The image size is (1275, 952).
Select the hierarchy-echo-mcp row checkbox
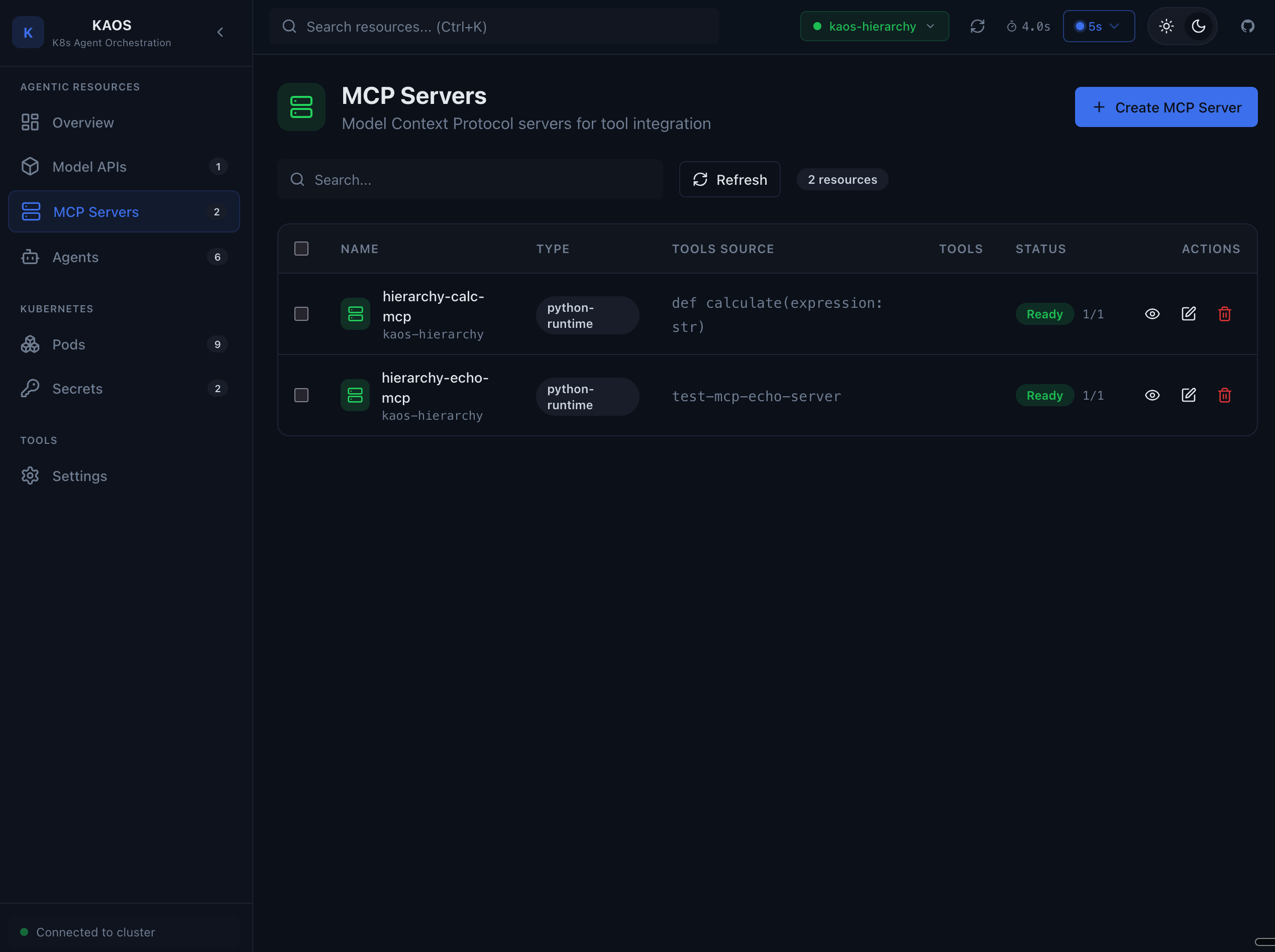(301, 395)
